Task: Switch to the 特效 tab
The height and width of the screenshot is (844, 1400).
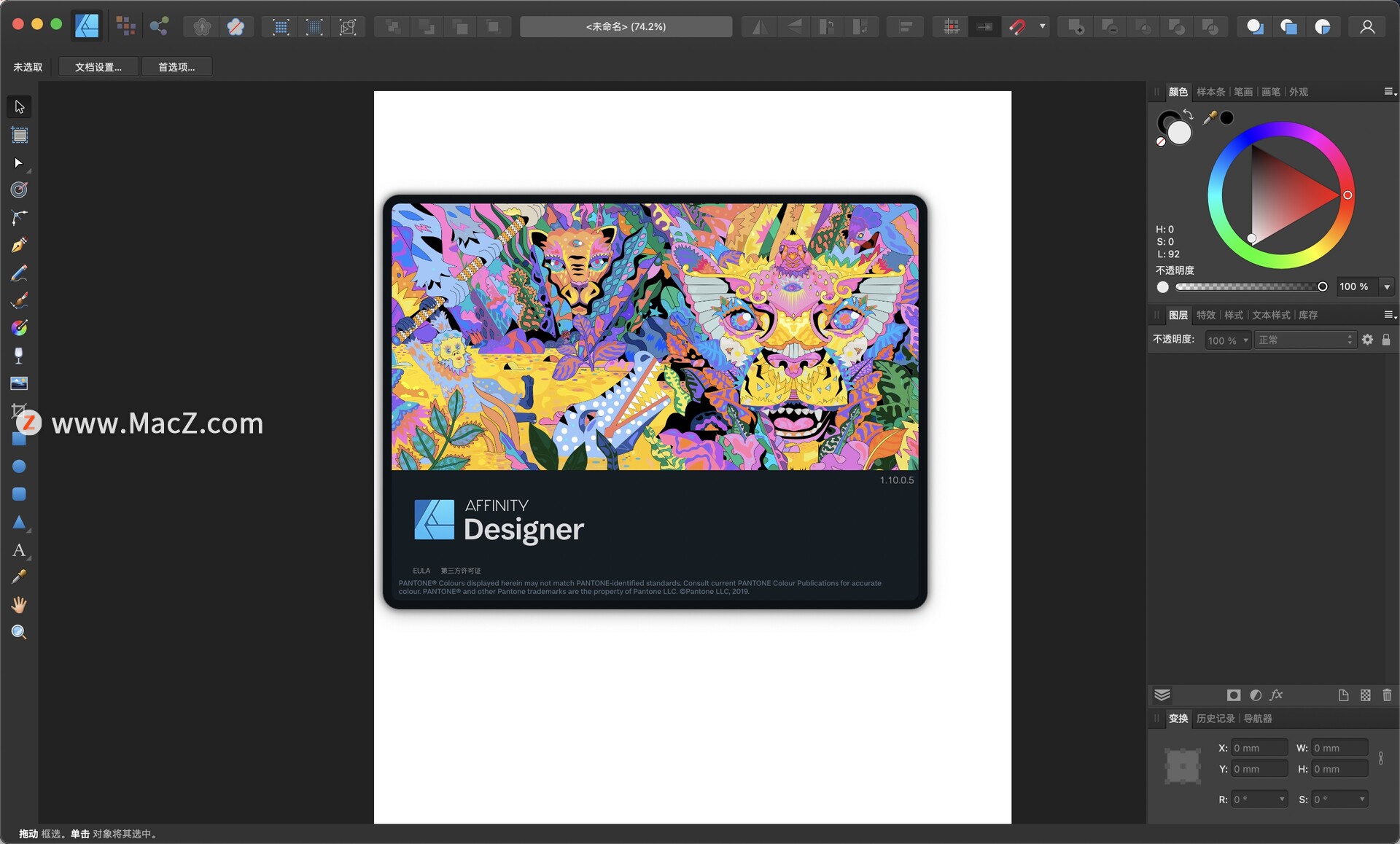Action: tap(1206, 315)
